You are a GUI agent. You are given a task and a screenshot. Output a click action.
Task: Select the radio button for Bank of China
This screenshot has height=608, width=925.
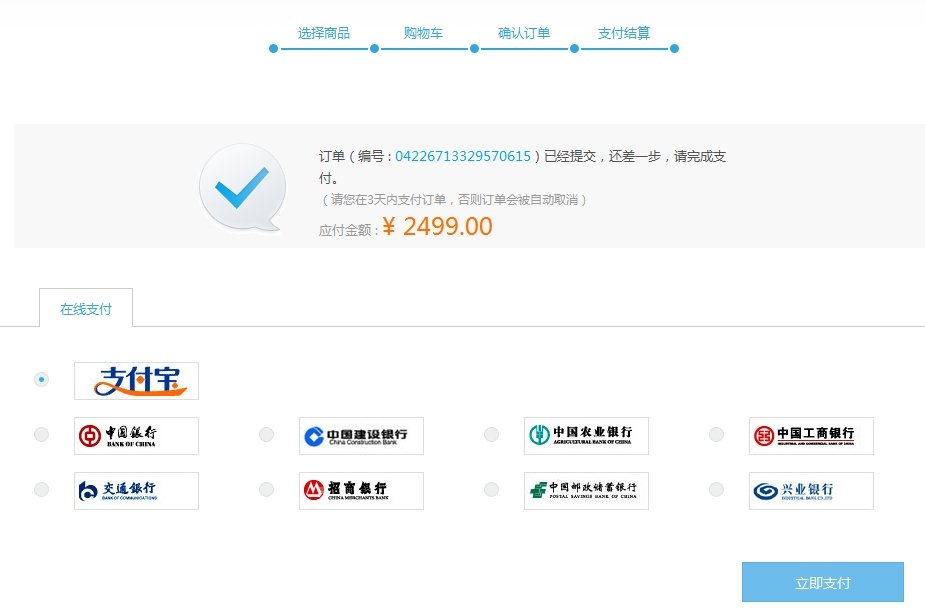(x=41, y=434)
